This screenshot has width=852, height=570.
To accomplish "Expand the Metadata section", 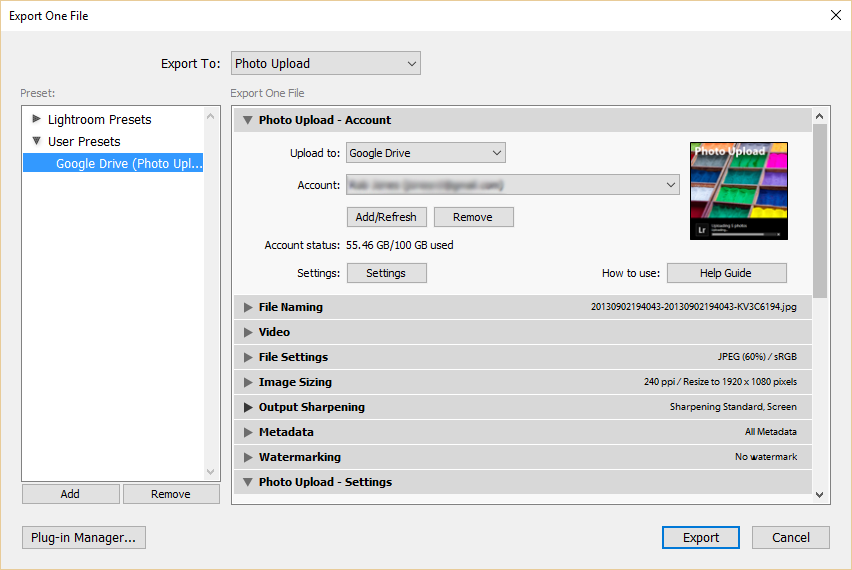I will point(248,432).
